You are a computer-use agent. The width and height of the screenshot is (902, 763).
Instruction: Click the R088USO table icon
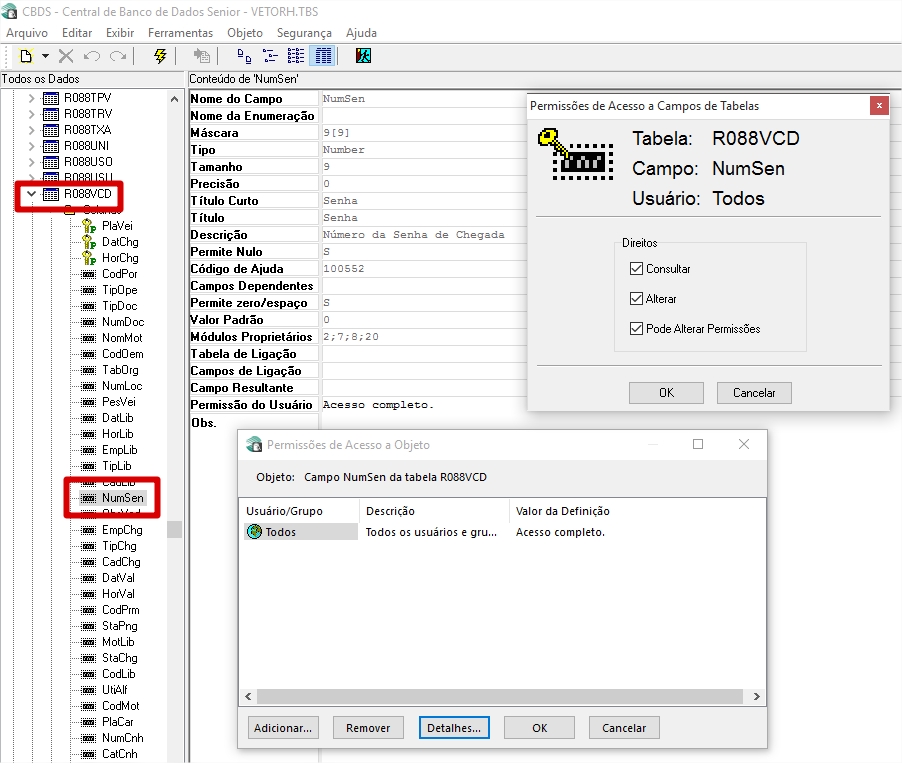coord(51,162)
